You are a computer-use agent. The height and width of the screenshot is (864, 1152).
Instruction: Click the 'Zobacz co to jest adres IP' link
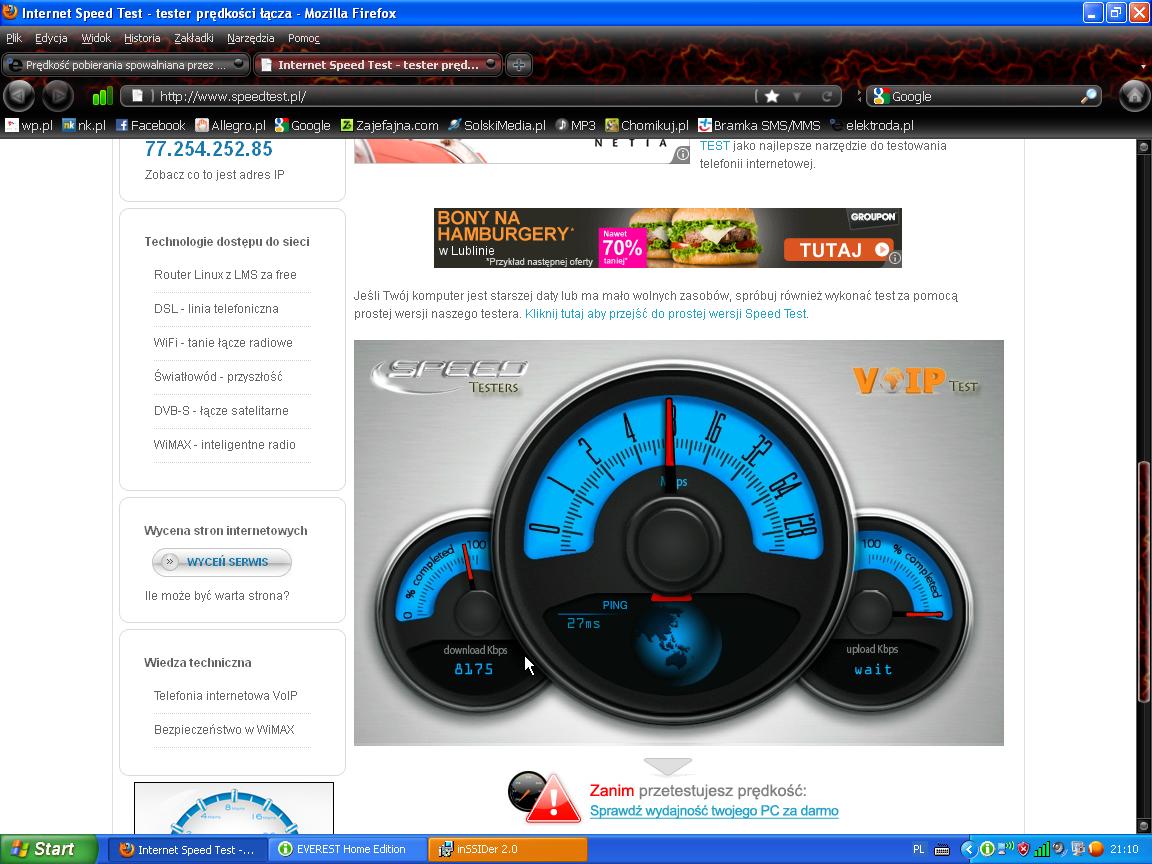[x=215, y=175]
